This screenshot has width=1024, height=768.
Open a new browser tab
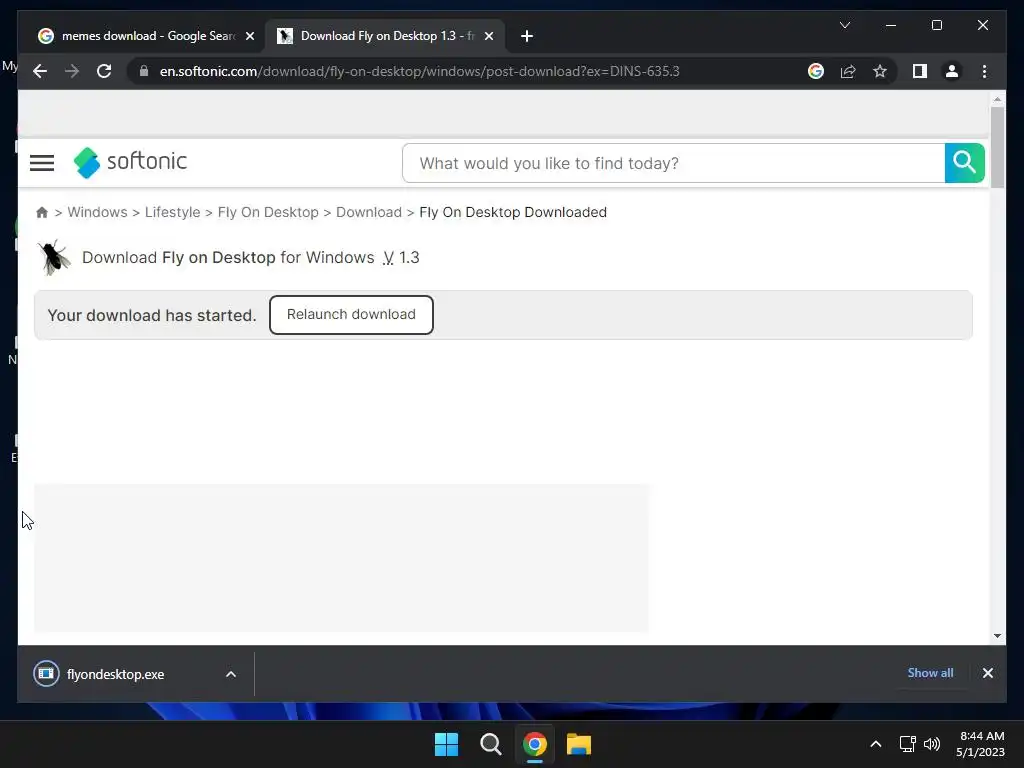(527, 36)
